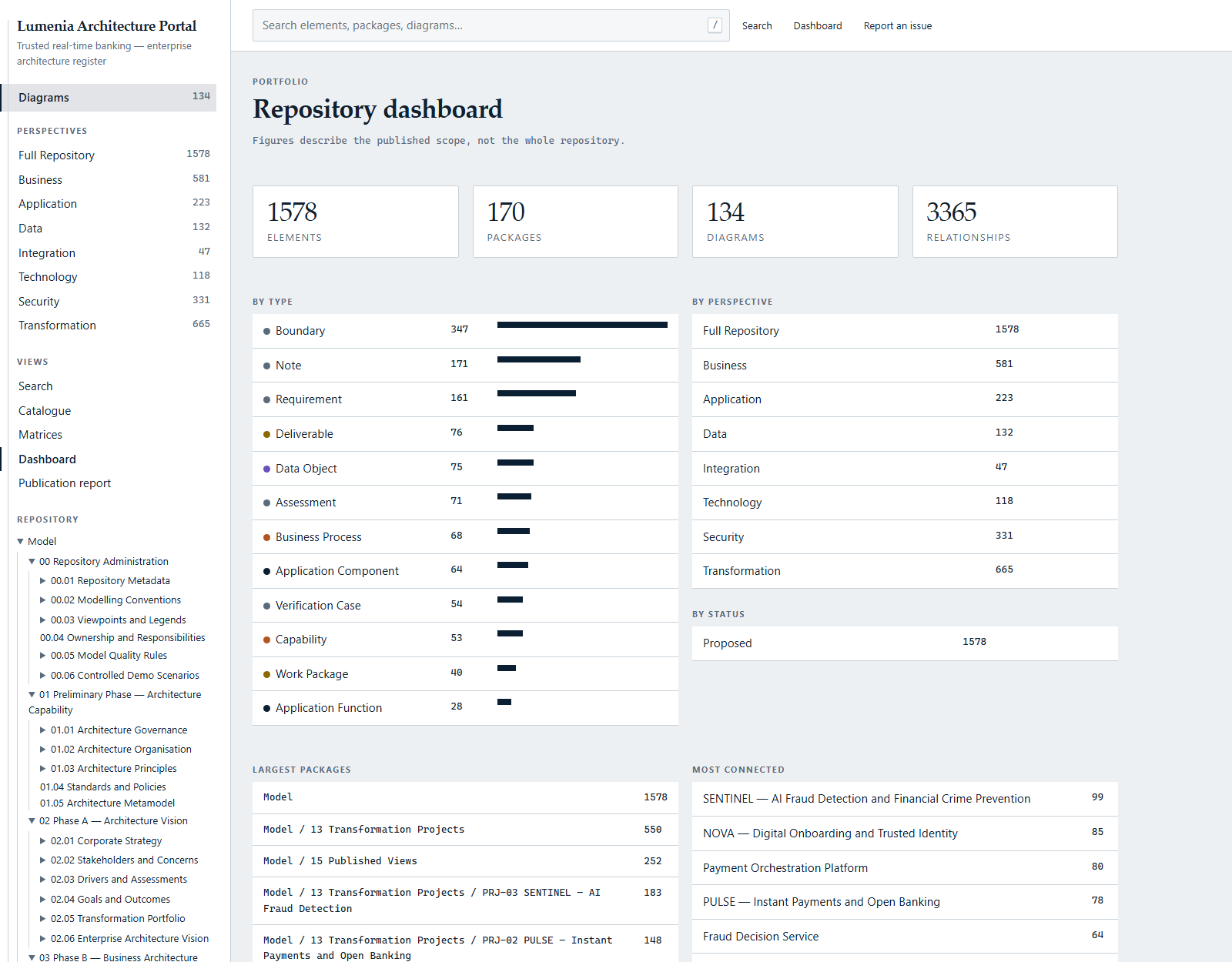Click the Search button next to search box

click(x=757, y=25)
